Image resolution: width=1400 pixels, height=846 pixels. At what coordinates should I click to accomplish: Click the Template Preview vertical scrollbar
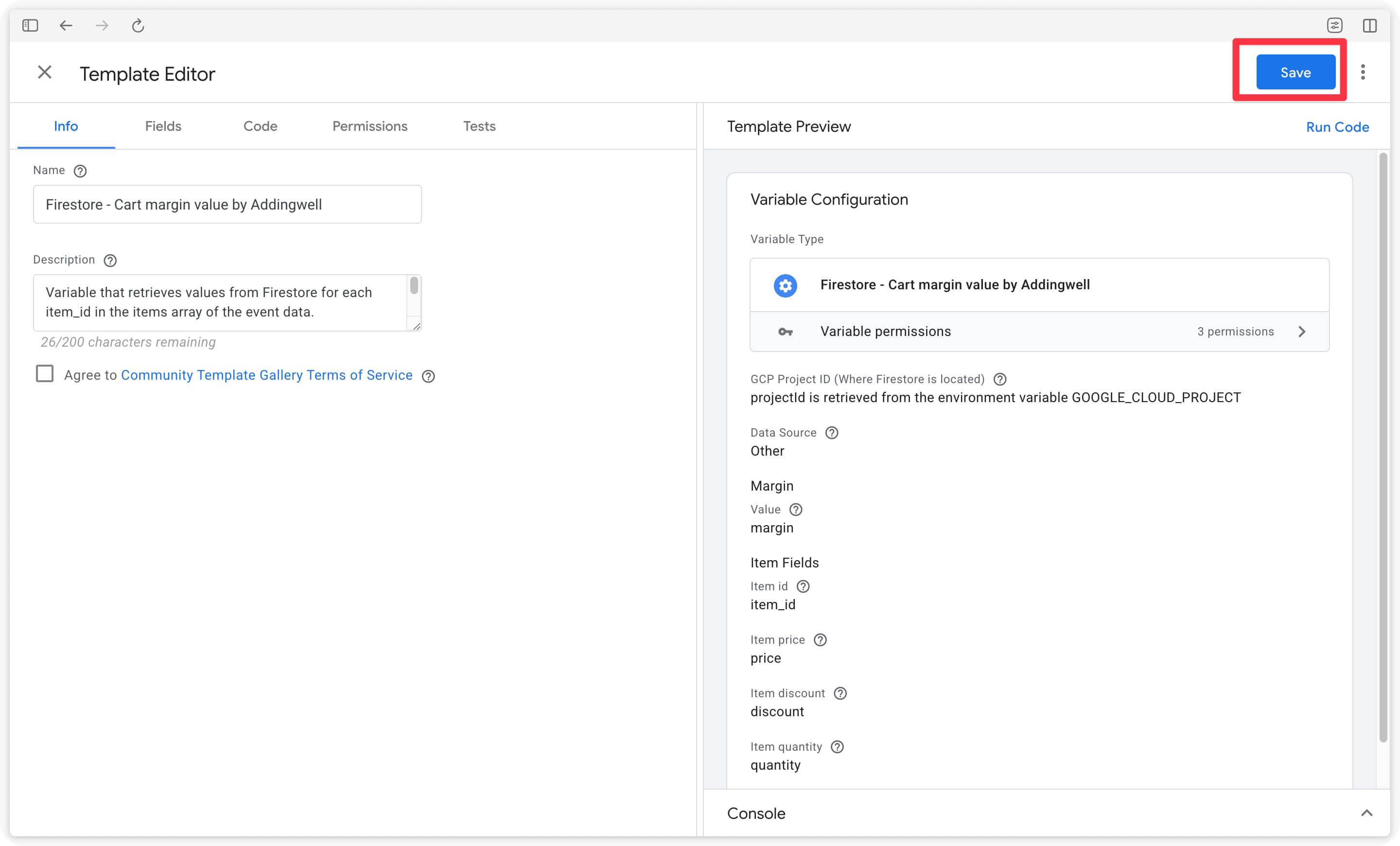tap(1383, 448)
